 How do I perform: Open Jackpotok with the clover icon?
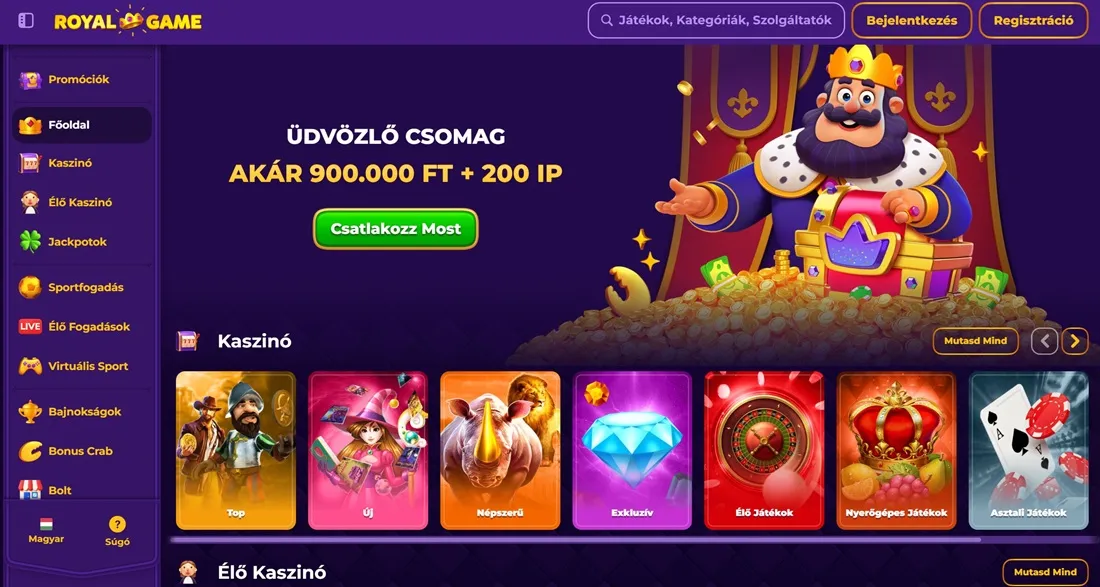(x=30, y=242)
